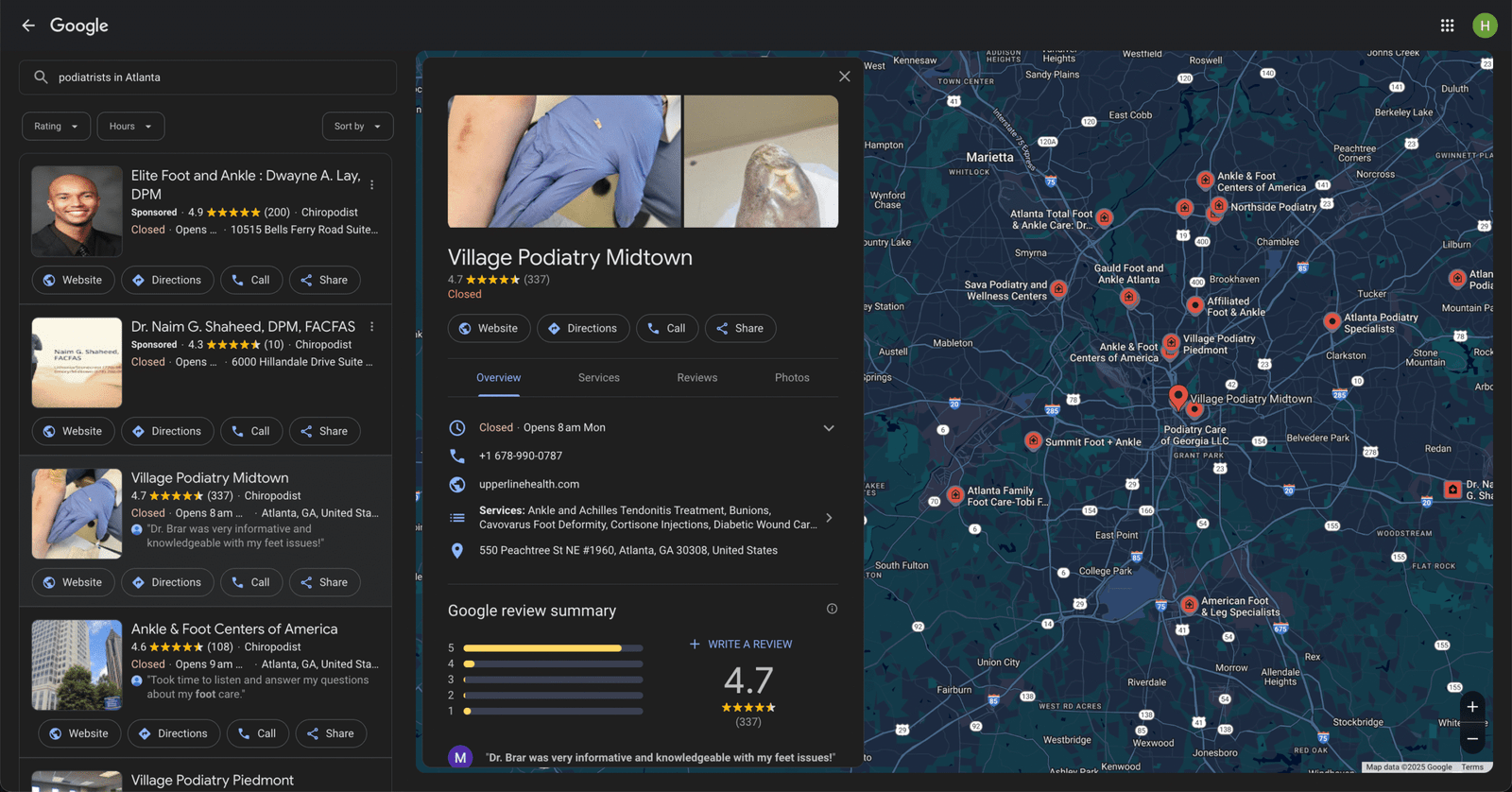The height and width of the screenshot is (792, 1512).
Task: Select the Affiliated Foot & Ankle map pin
Action: (x=1194, y=305)
